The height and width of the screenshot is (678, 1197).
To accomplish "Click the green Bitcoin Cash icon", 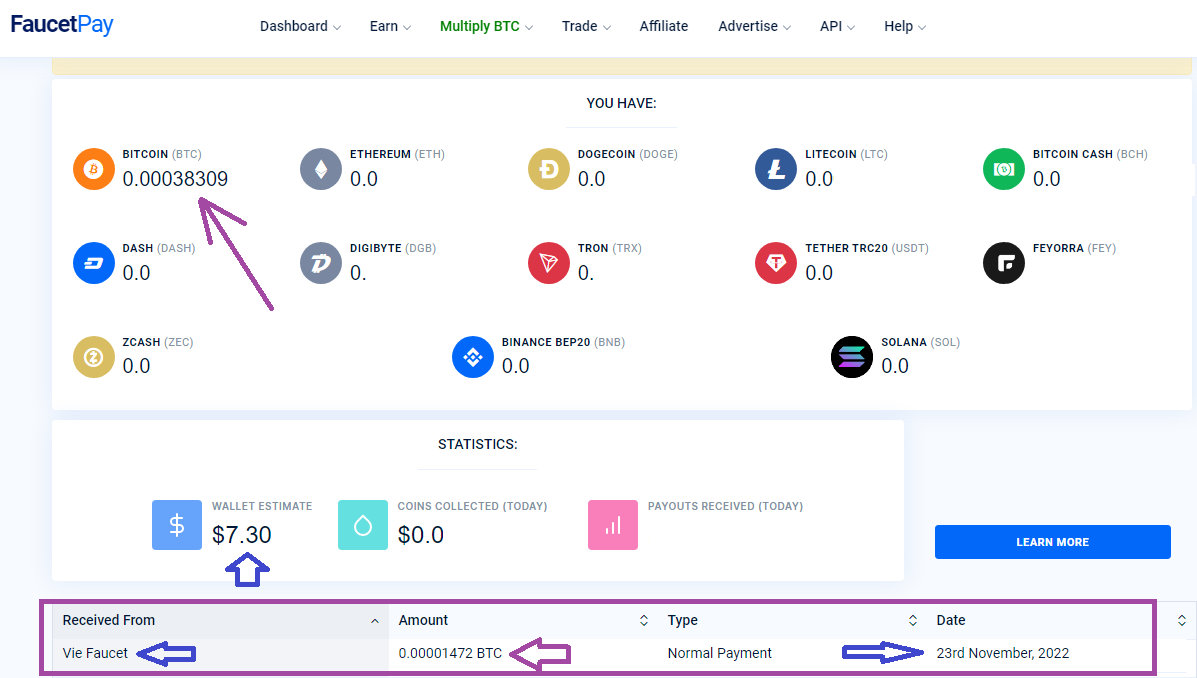I will point(1004,169).
